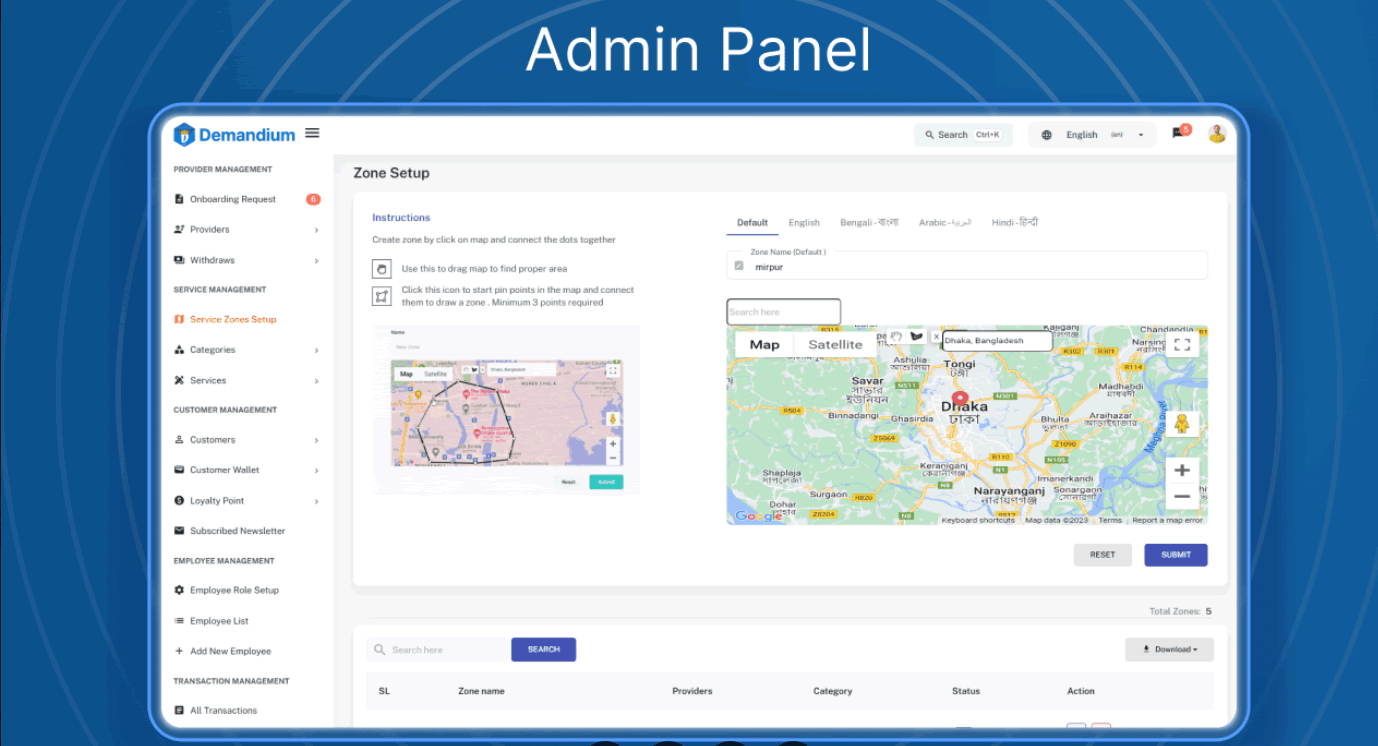The image size is (1378, 746).
Task: Open Service Zones Setup in sidebar
Action: (x=232, y=320)
